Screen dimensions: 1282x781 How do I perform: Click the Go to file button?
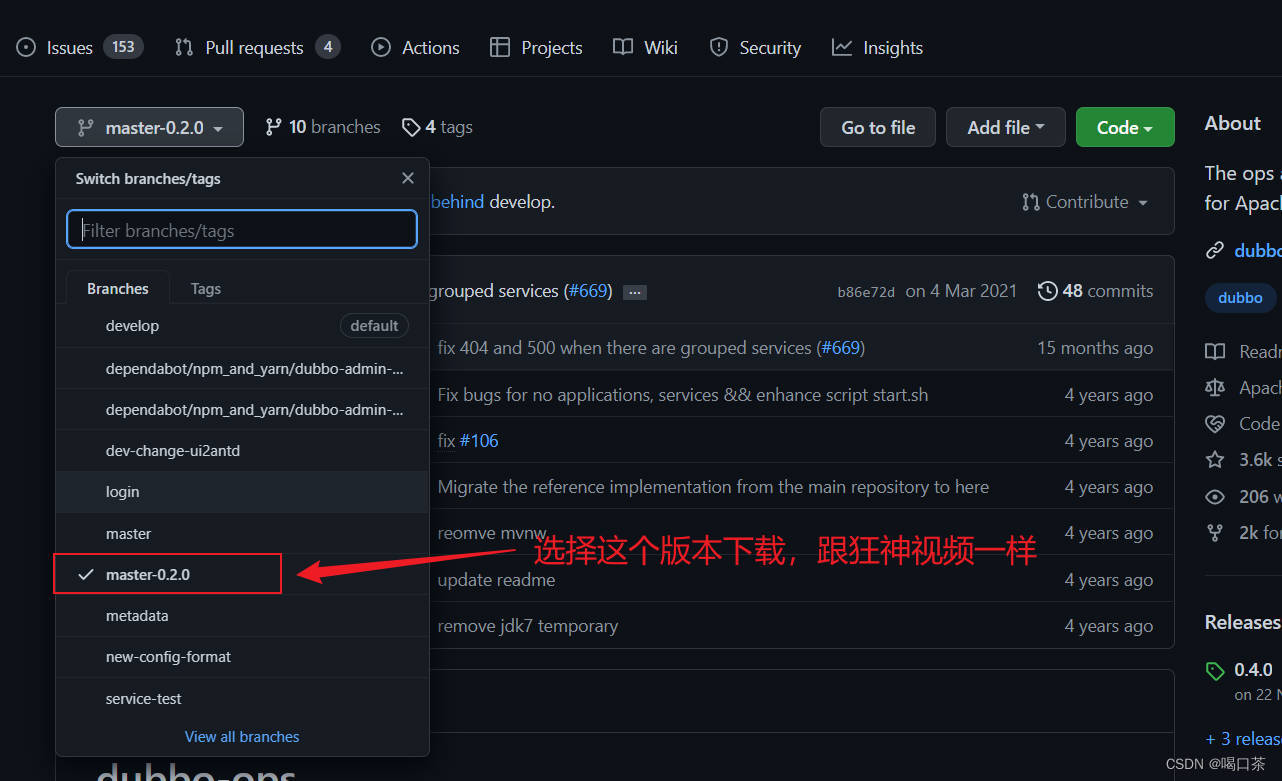tap(878, 127)
